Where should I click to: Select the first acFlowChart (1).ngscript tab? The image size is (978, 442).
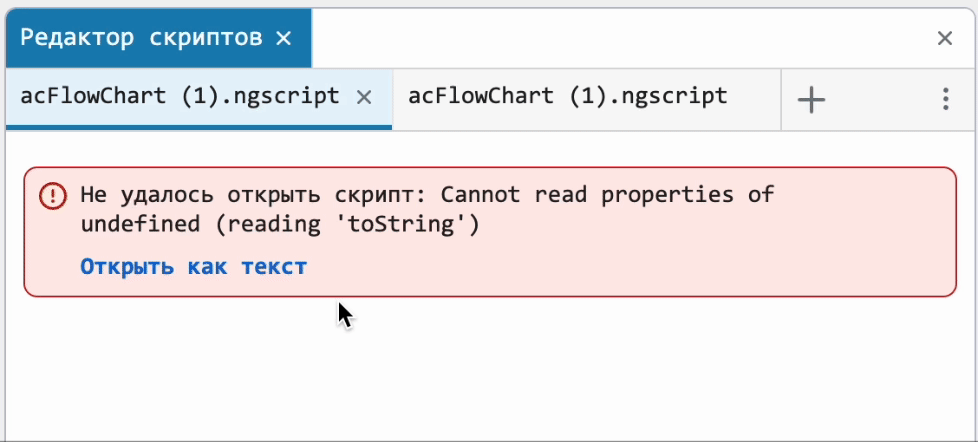click(x=180, y=97)
